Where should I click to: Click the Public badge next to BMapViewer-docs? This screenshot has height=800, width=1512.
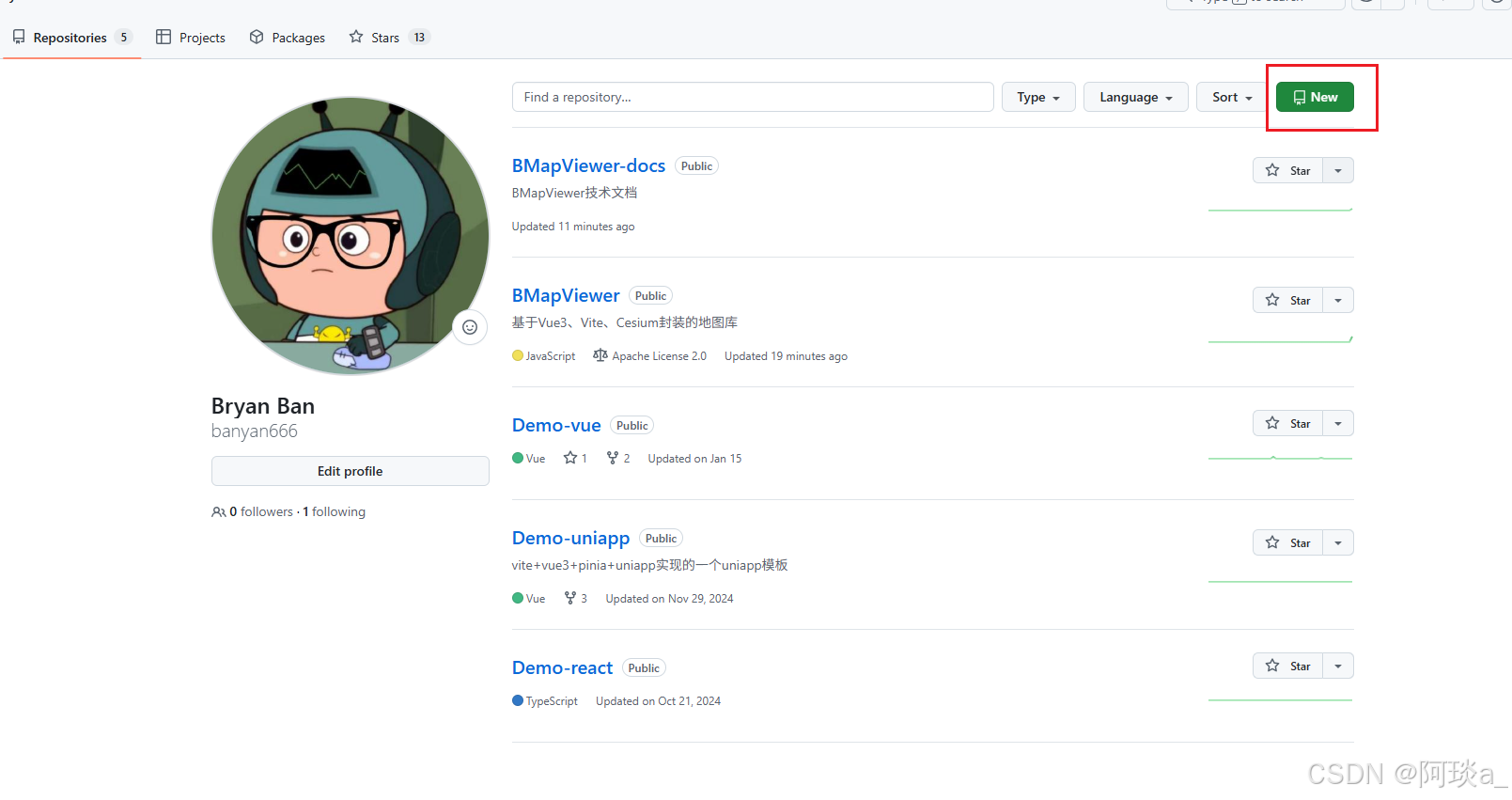pos(696,166)
